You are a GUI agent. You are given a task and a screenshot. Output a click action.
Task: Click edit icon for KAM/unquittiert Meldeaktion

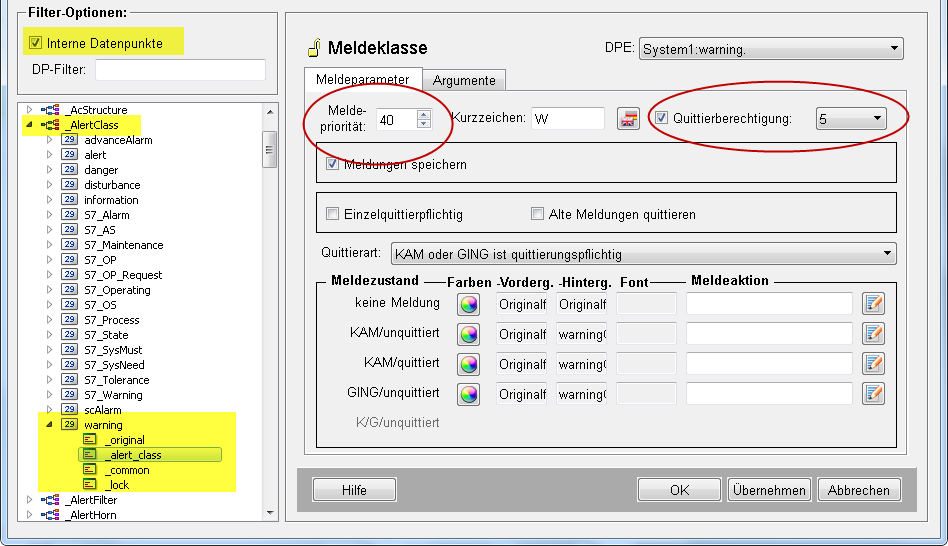tap(873, 334)
